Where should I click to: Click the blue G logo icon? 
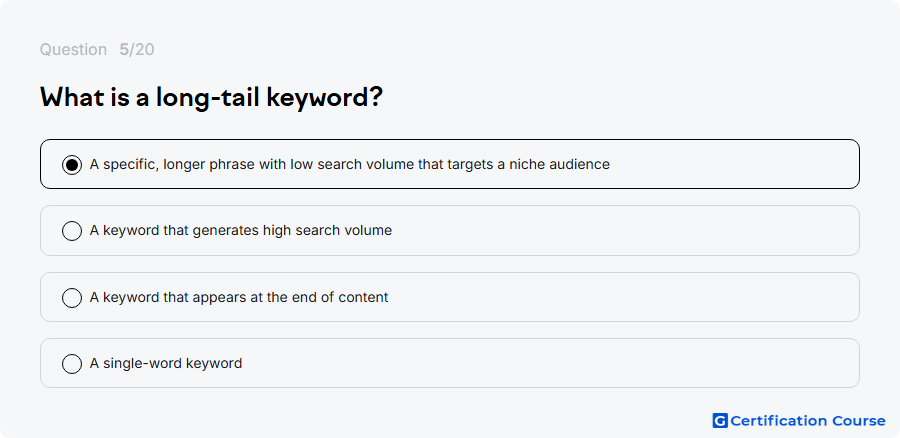(720, 421)
